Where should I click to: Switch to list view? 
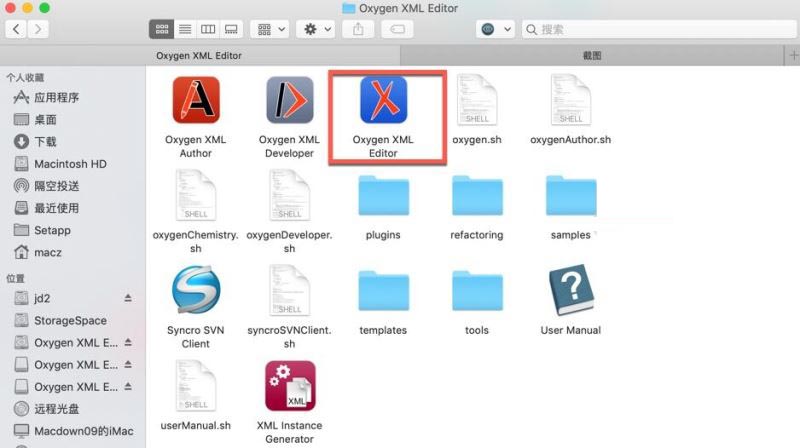185,29
